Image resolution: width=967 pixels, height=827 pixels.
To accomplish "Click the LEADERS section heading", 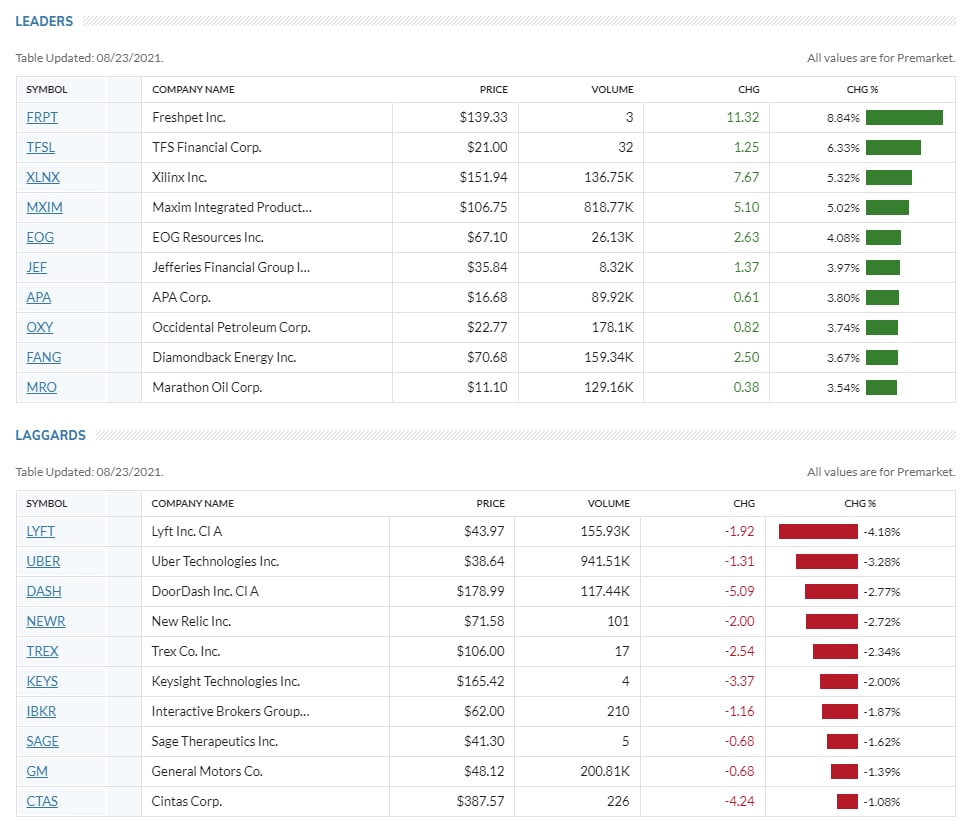I will (44, 21).
